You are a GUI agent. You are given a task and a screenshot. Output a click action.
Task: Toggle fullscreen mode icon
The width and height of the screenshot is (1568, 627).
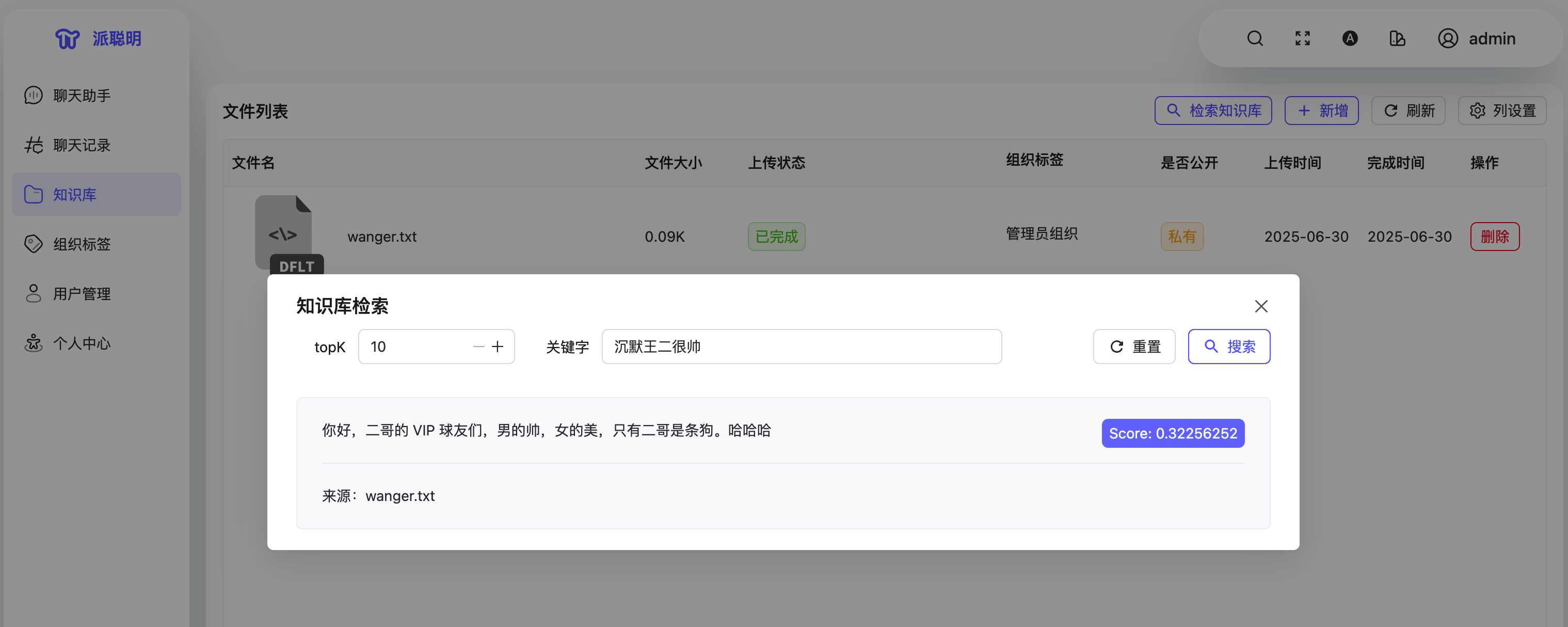pos(1302,38)
